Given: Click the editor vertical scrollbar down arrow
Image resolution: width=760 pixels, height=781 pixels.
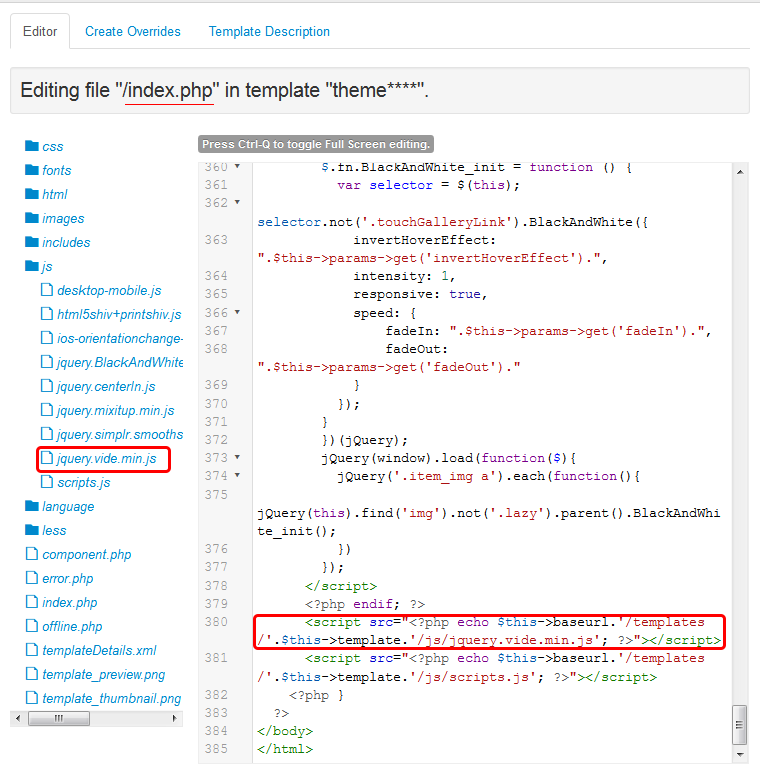Looking at the screenshot, I should 740,756.
